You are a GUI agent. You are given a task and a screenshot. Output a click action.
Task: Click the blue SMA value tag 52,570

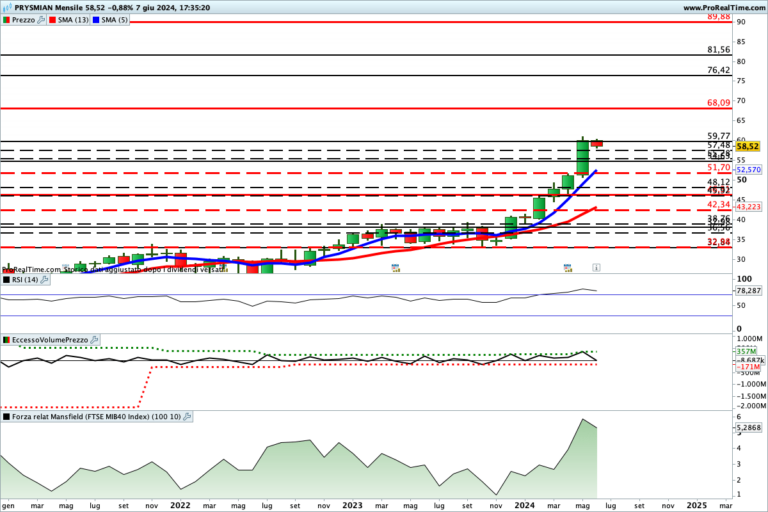click(x=748, y=170)
